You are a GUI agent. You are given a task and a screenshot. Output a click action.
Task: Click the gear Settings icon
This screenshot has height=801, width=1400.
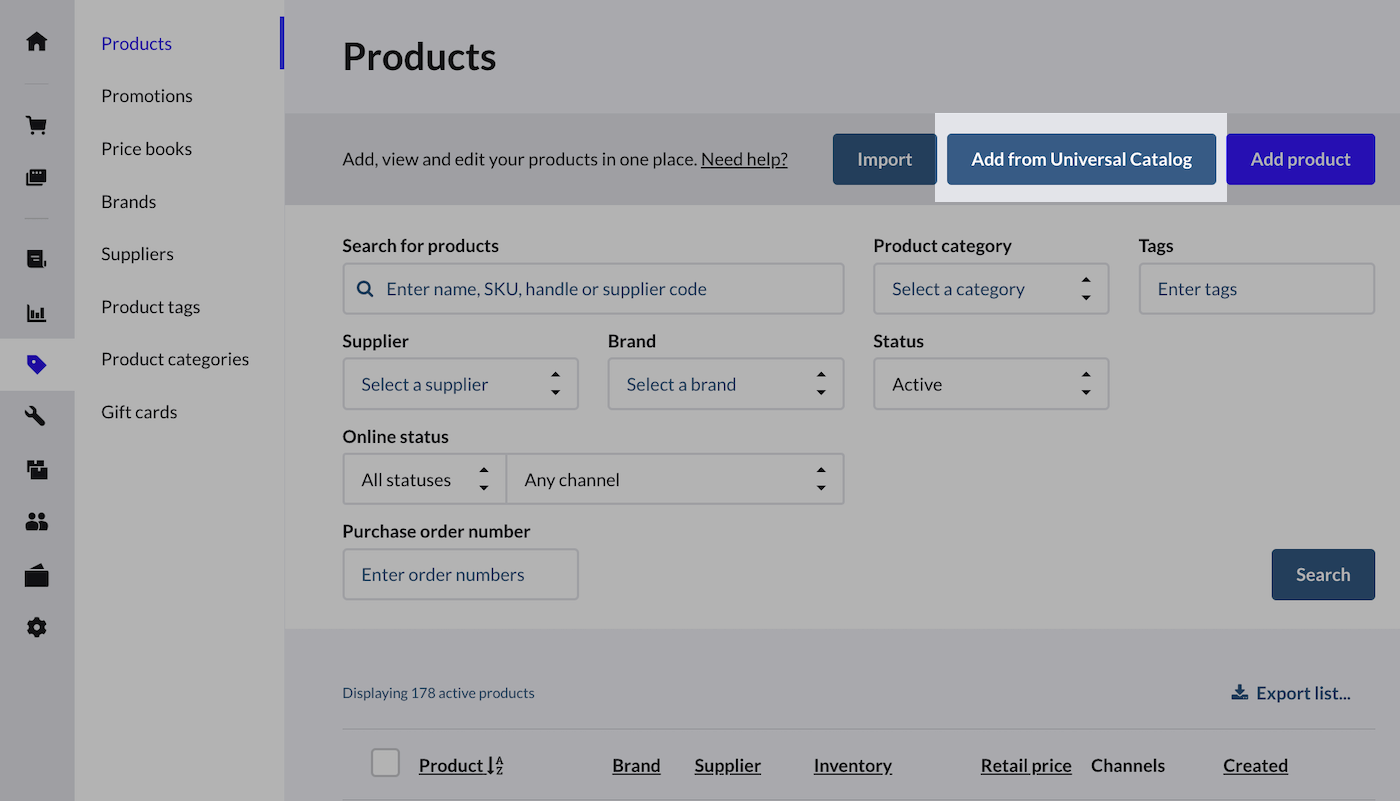37,627
